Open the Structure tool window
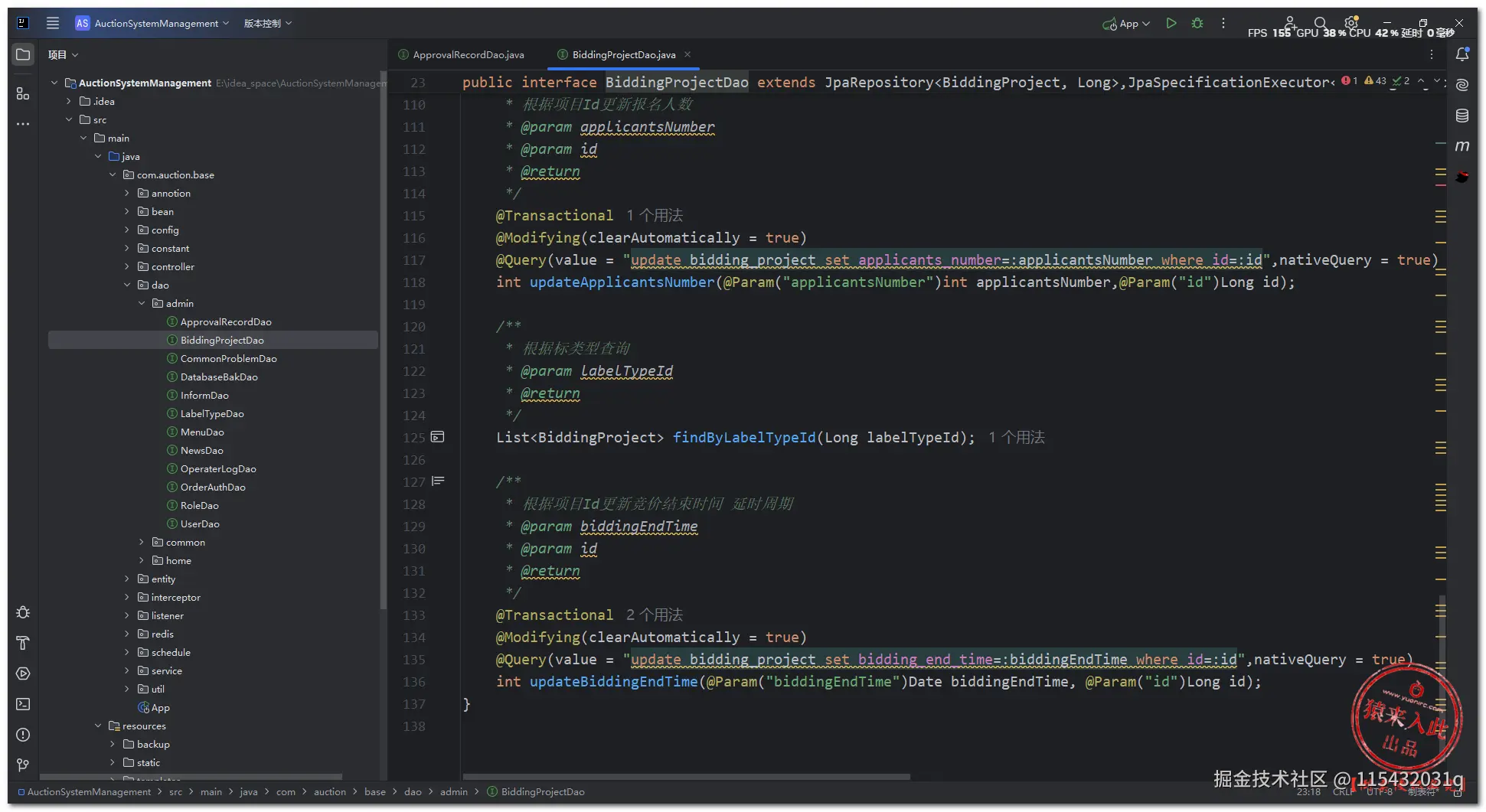Image resolution: width=1486 pixels, height=812 pixels. 23,93
